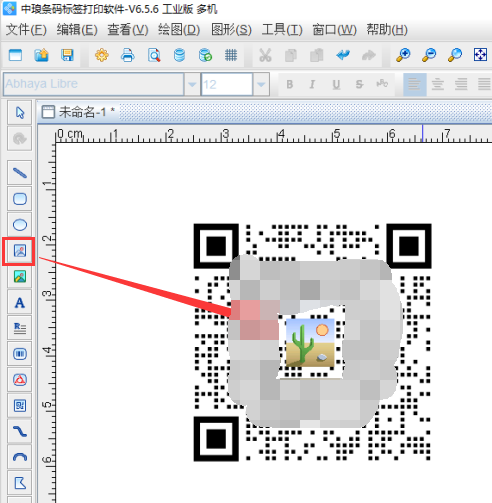Viewport: 492px width, 503px height.
Task: Cut selection with scissors icon
Action: click(x=265, y=55)
